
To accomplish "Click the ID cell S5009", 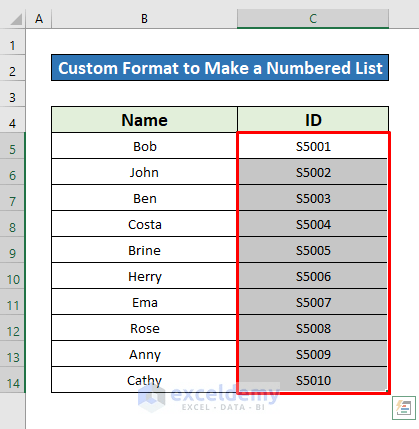I will click(313, 354).
